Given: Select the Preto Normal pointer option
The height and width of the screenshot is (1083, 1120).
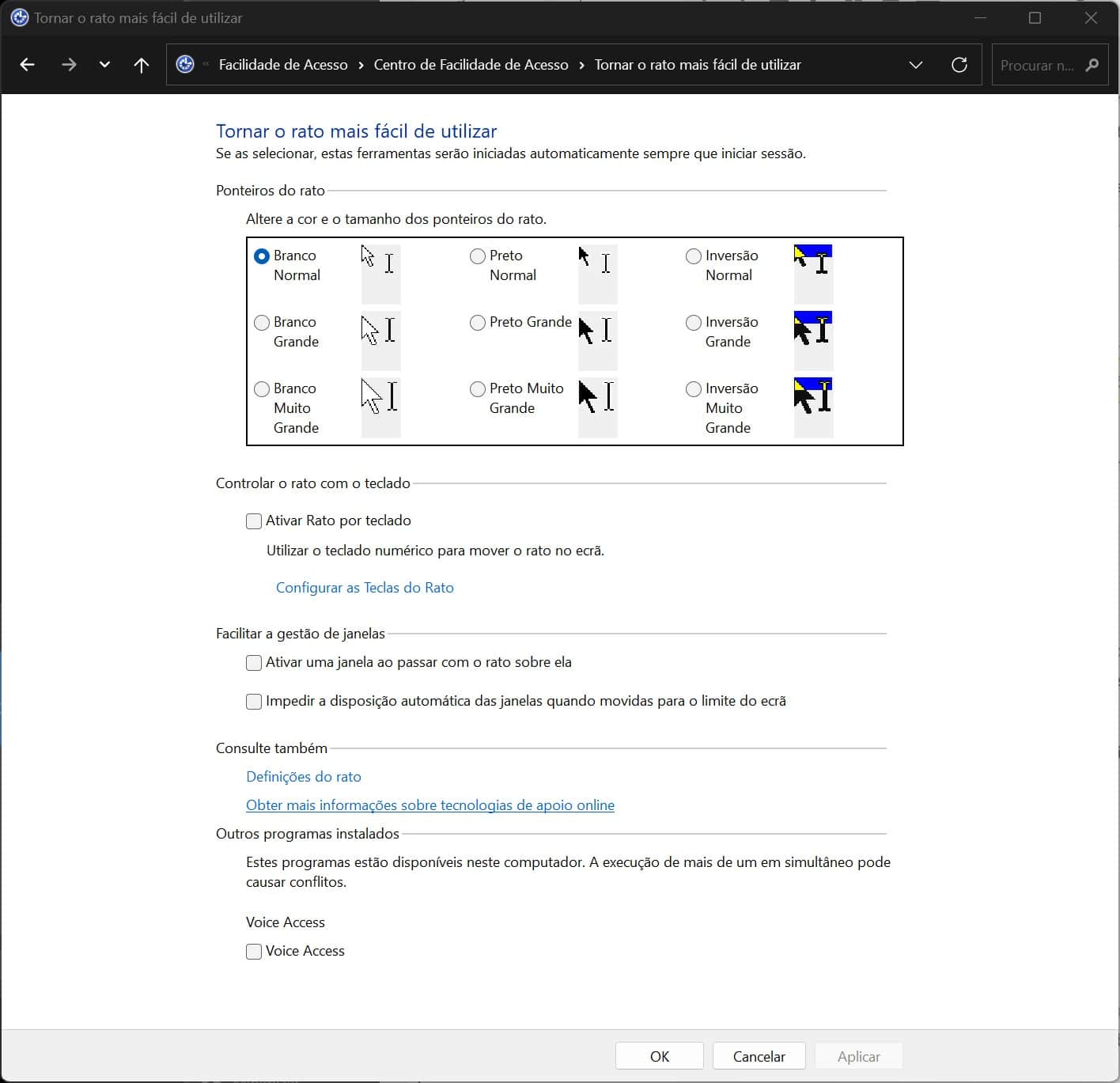Looking at the screenshot, I should point(478,256).
